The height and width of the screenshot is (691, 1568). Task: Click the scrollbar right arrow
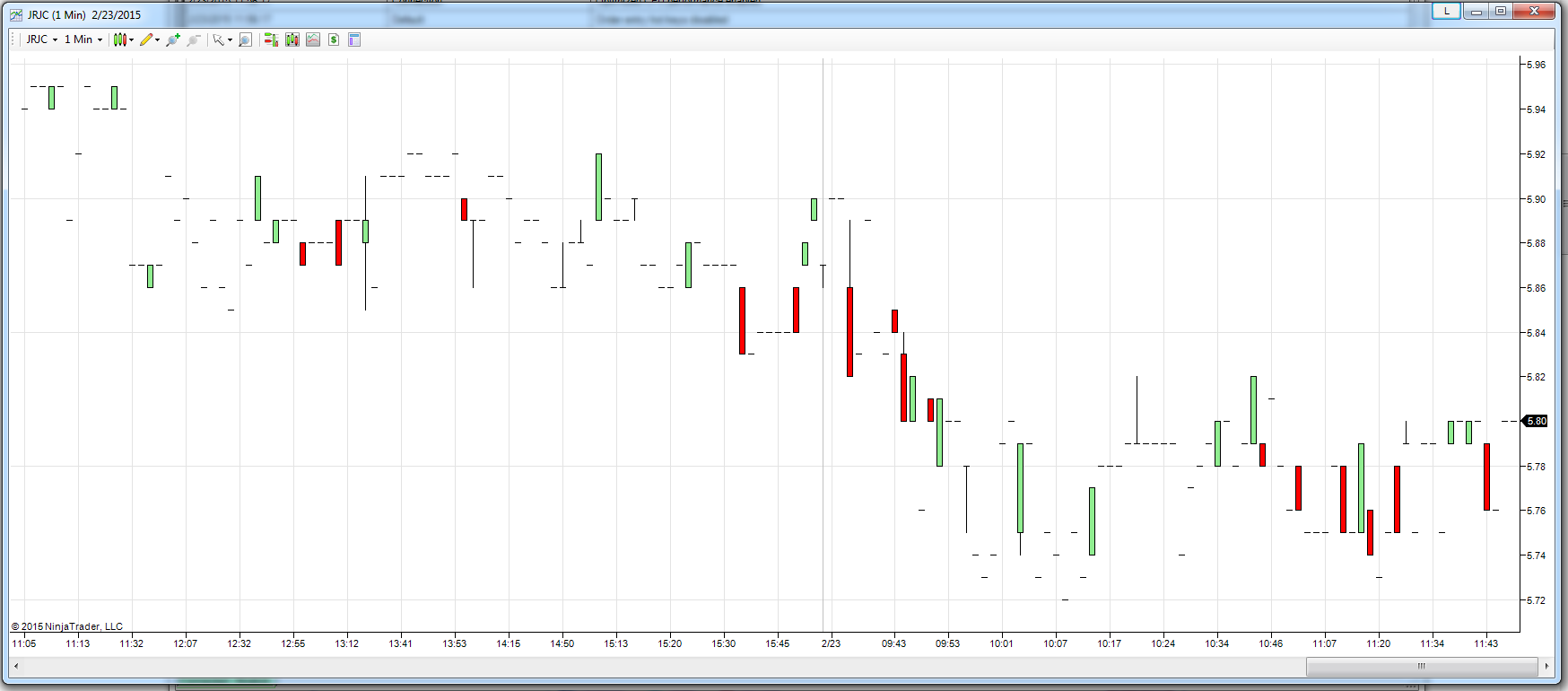(x=1546, y=666)
